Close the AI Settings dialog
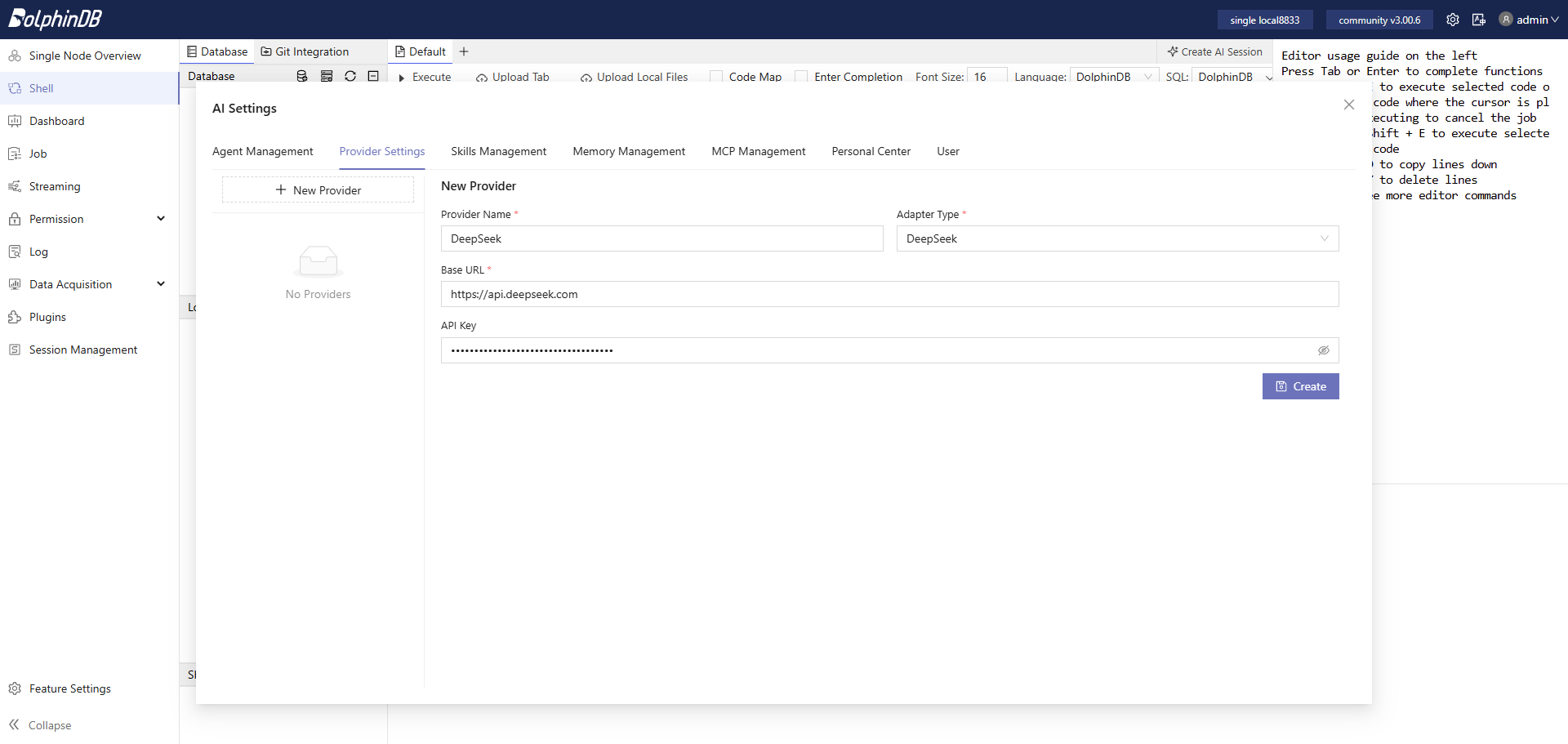Viewport: 1568px width, 744px height. pyautogui.click(x=1349, y=105)
